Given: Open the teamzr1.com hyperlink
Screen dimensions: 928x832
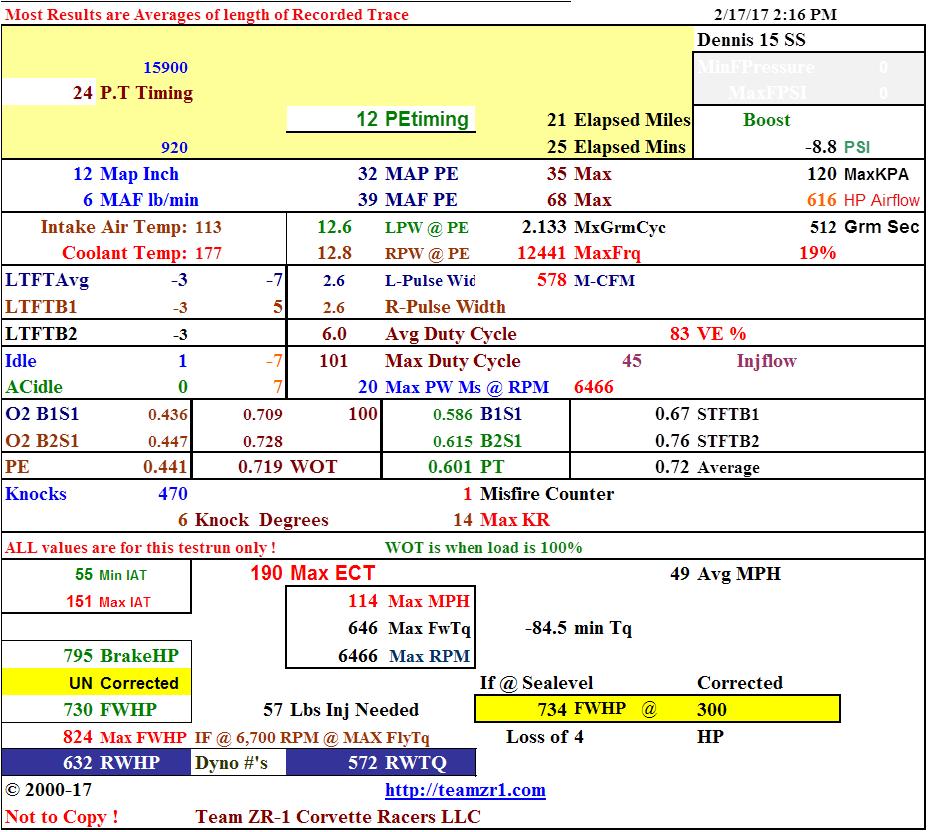Looking at the screenshot, I should pos(465,790).
